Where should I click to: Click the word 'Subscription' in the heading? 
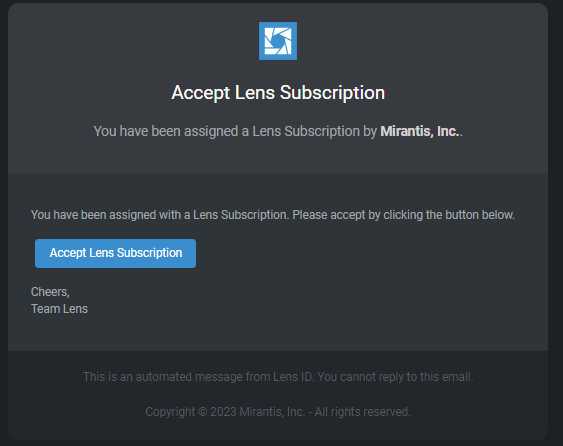click(x=332, y=93)
